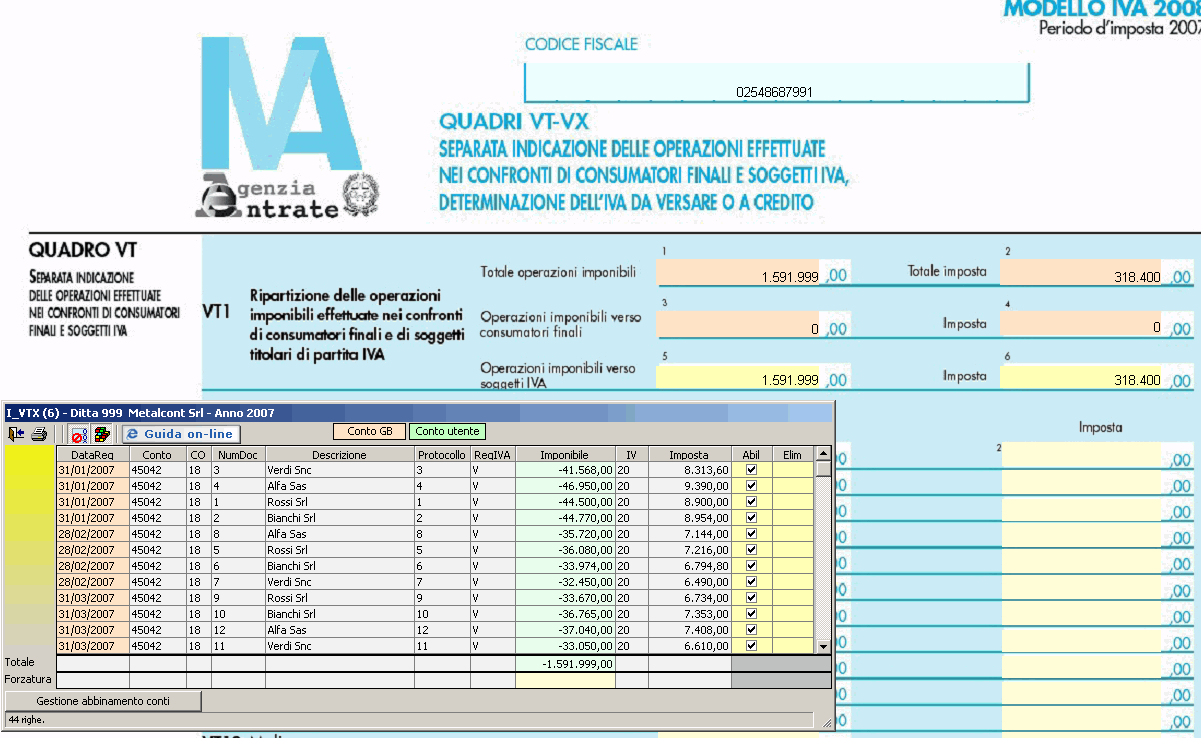Click Imponibile cell -41.568,00

pos(566,469)
